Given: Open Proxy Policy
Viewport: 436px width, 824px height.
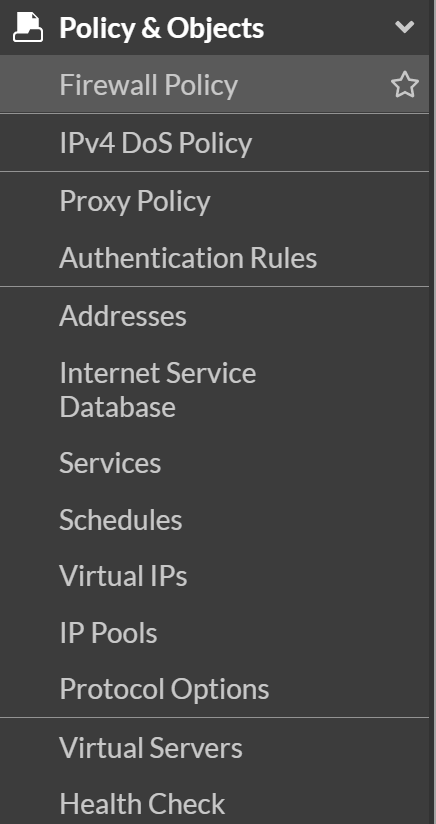Looking at the screenshot, I should 214,201.
